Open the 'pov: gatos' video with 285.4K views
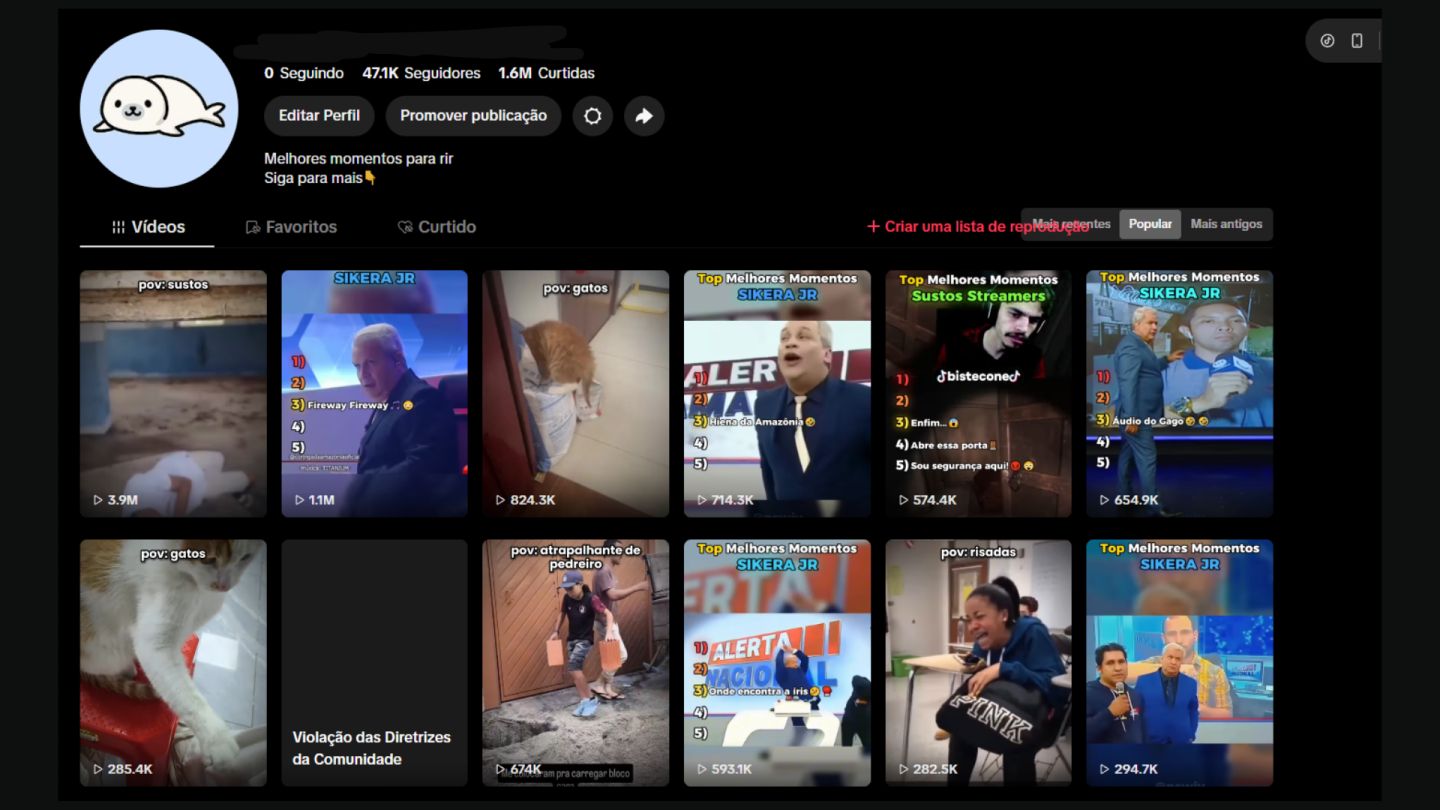1440x810 pixels. [x=173, y=663]
